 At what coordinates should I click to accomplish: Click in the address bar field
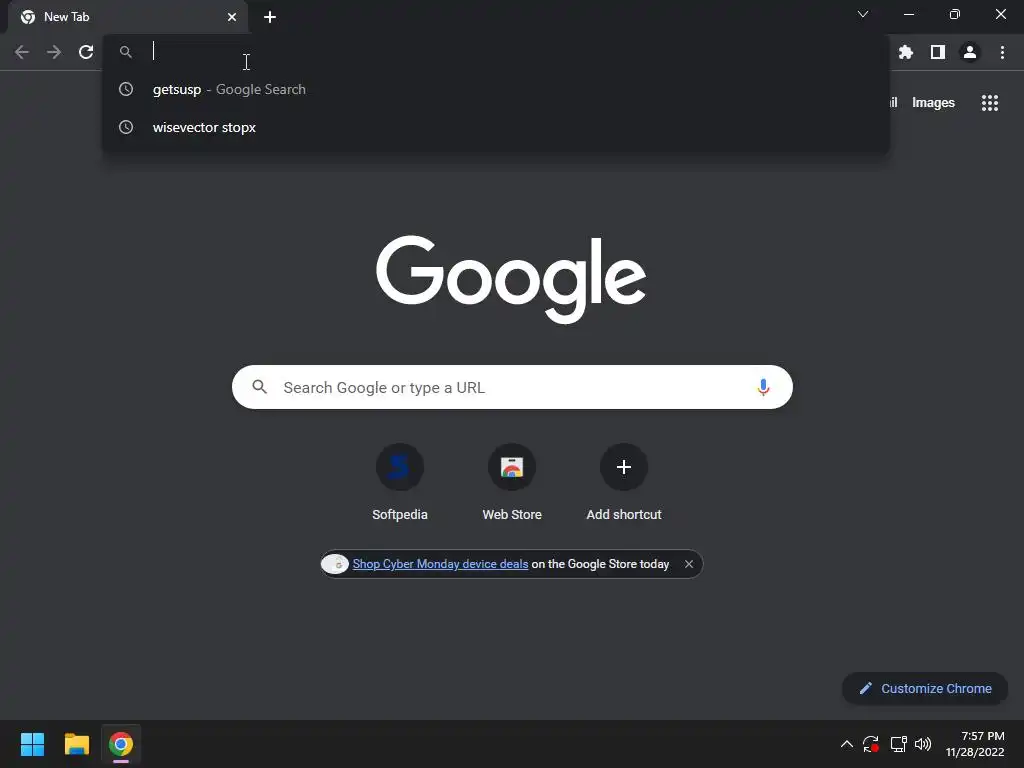[496, 52]
